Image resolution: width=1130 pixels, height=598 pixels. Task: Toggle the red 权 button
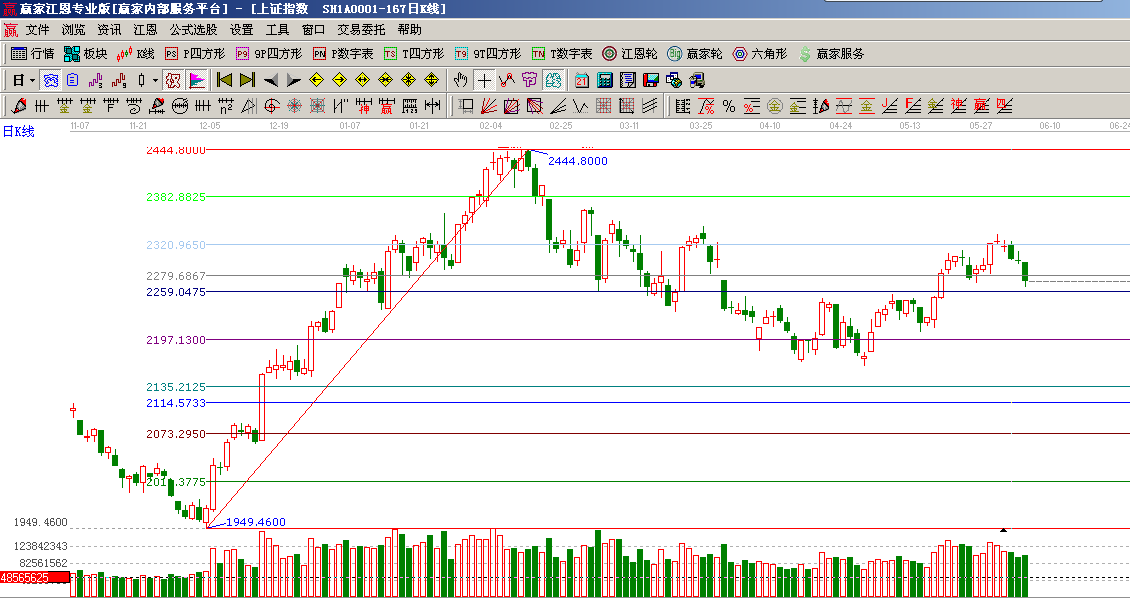[172, 80]
